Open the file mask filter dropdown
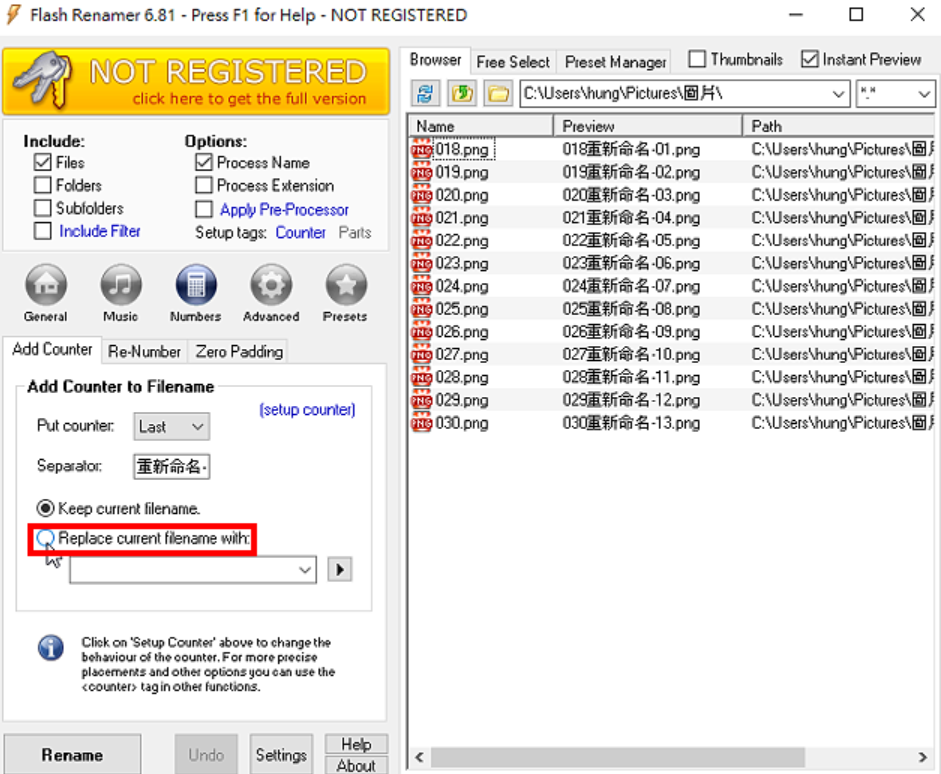Image resolution: width=941 pixels, height=774 pixels. (924, 94)
